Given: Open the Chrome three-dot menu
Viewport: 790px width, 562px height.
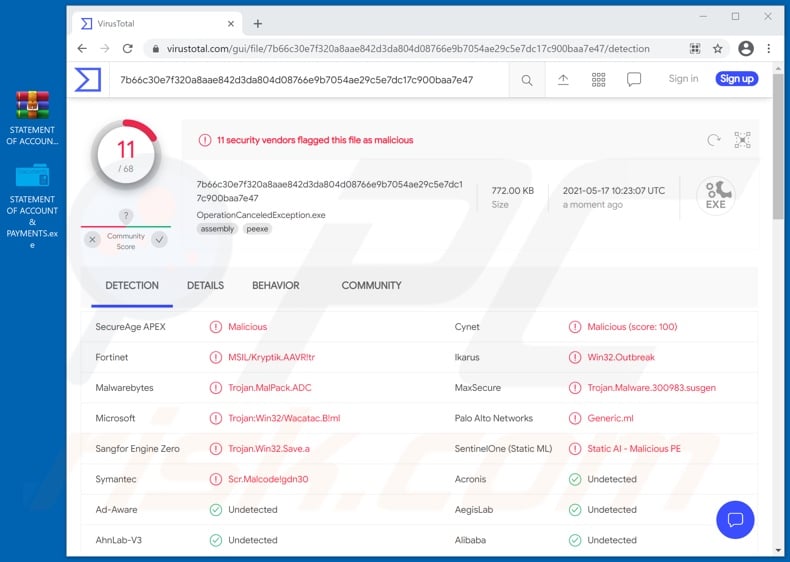Looking at the screenshot, I should (x=768, y=48).
